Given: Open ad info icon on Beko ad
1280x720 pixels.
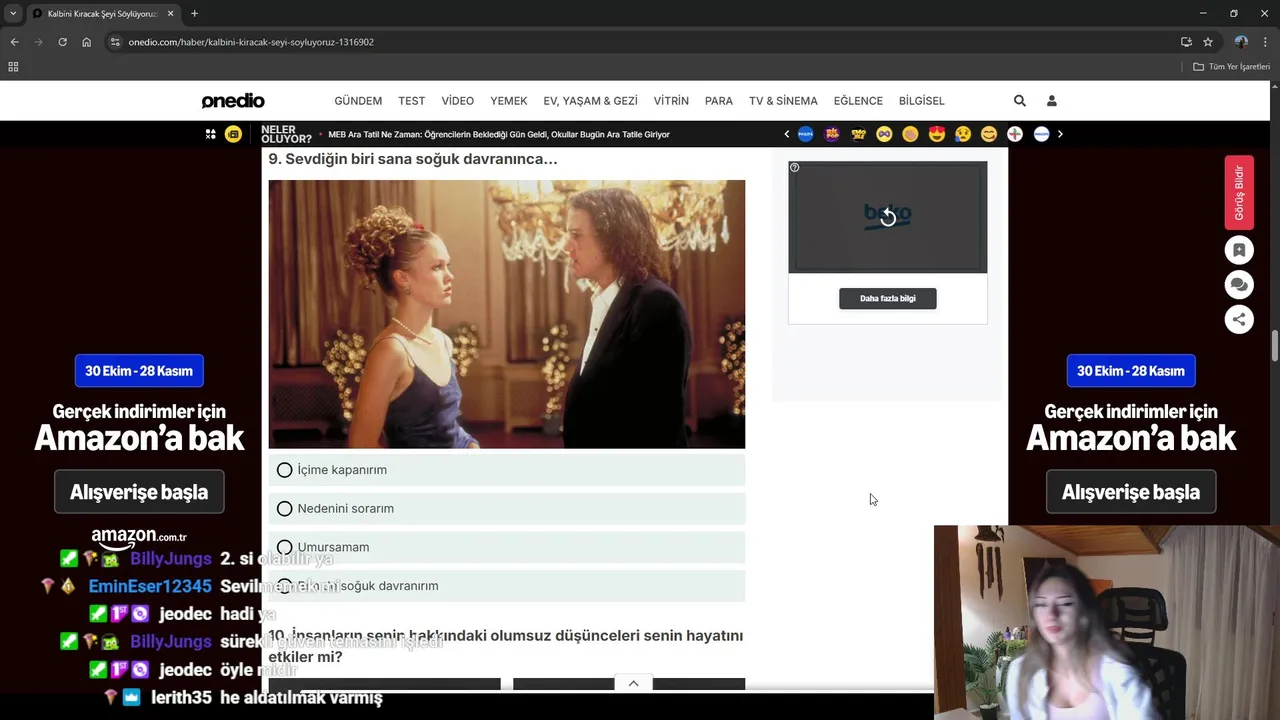Looking at the screenshot, I should coord(795,167).
